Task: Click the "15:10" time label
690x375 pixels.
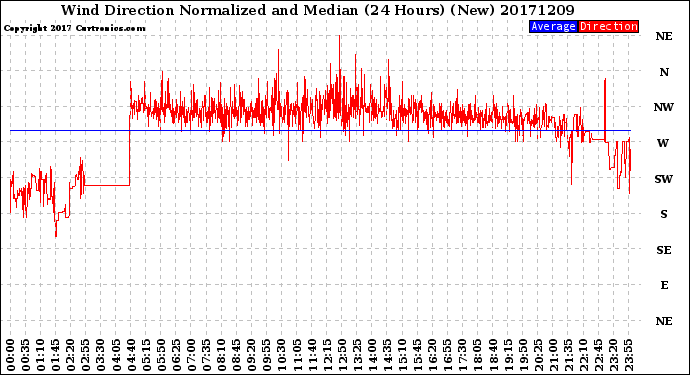Action: 402,355
